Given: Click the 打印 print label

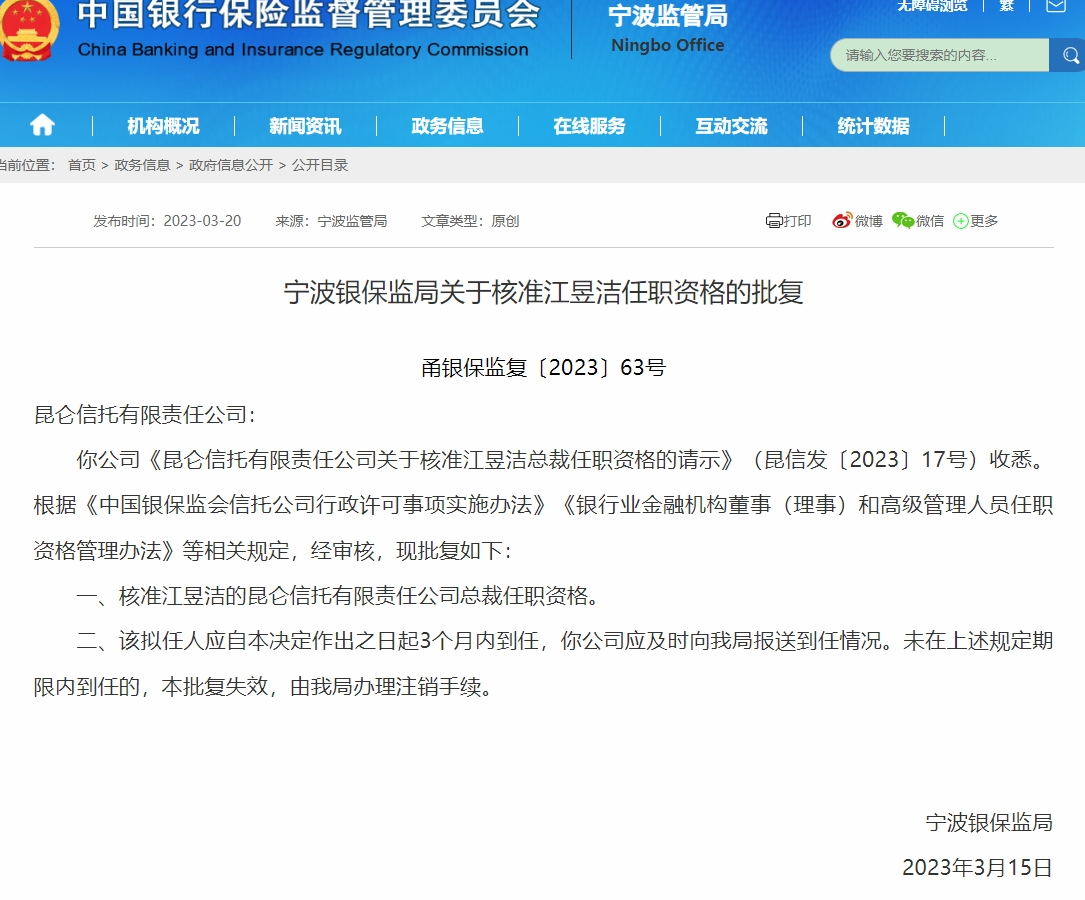Looking at the screenshot, I should click(797, 221).
